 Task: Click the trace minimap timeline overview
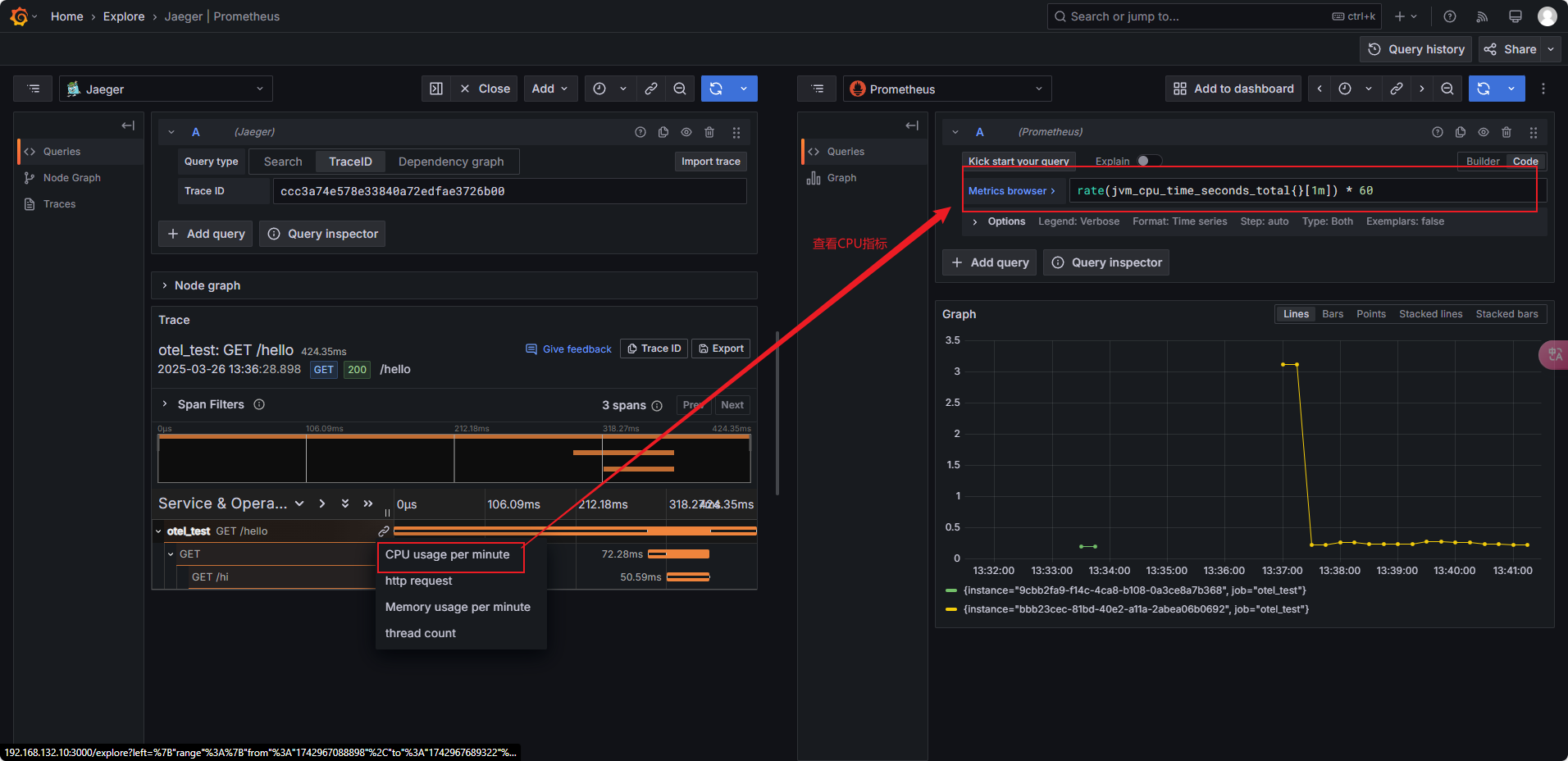pyautogui.click(x=454, y=458)
